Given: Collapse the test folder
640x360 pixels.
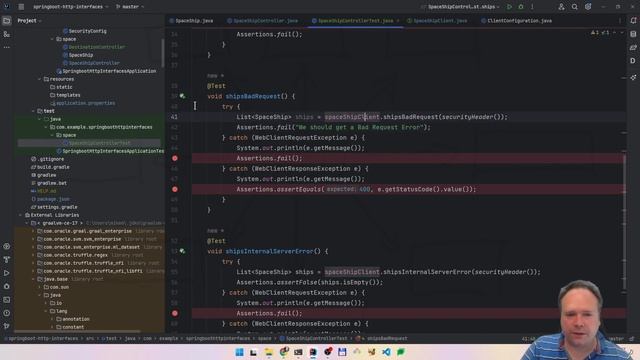Looking at the screenshot, I should [x=33, y=111].
